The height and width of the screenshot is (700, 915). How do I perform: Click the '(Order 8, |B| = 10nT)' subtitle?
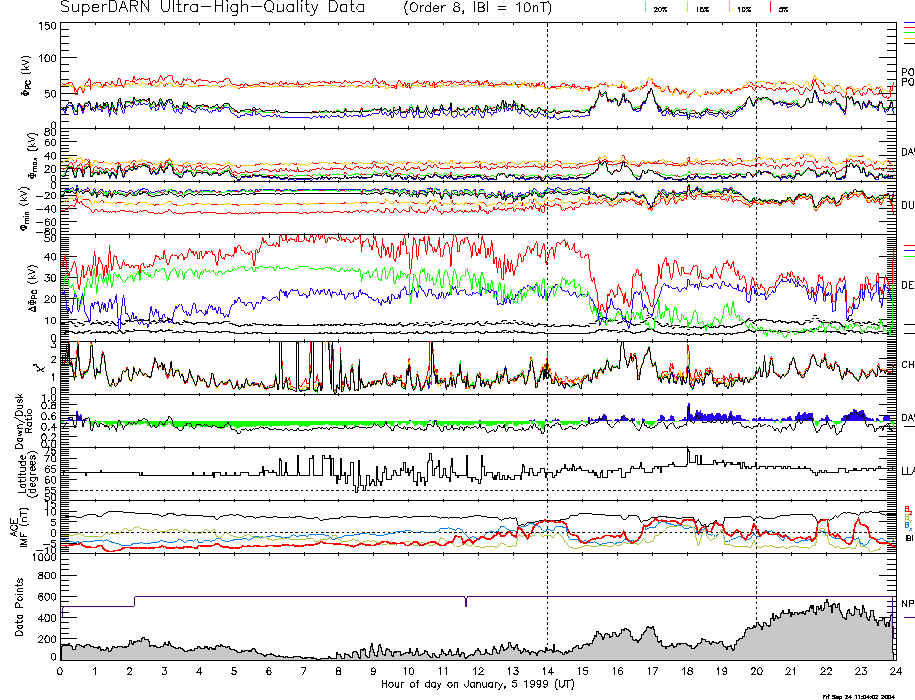coord(488,8)
